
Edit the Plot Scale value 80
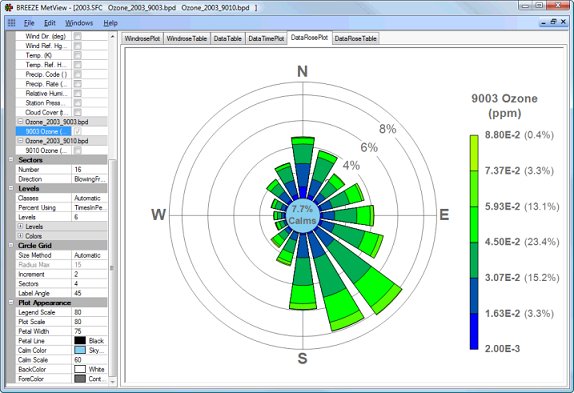coord(90,322)
